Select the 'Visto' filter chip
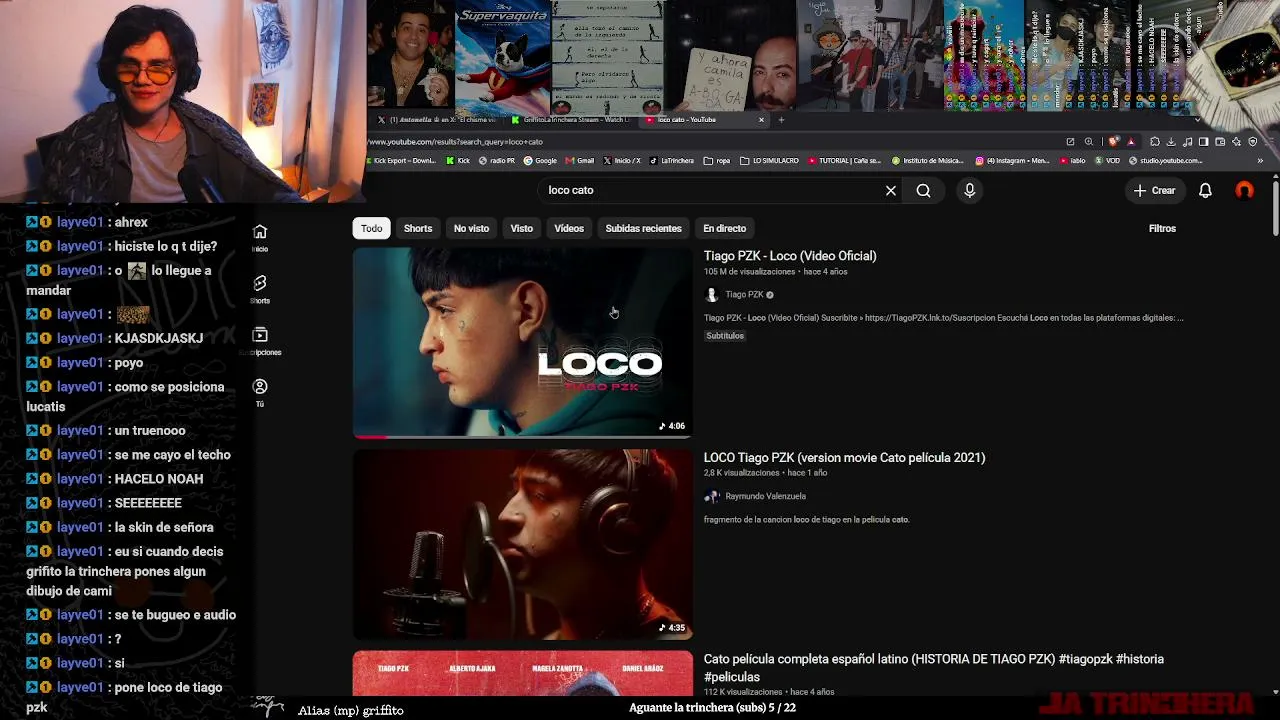 point(522,228)
